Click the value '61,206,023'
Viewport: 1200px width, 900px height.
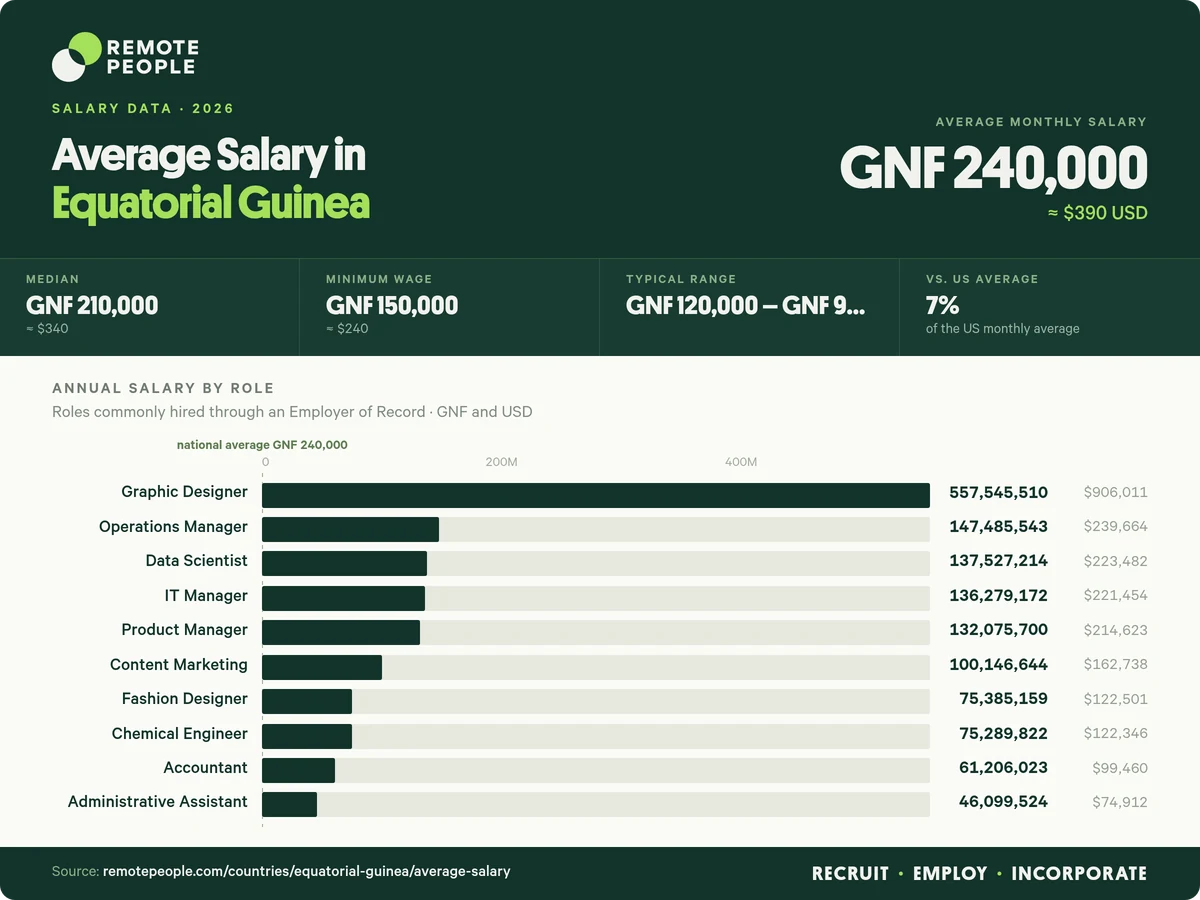(1004, 768)
